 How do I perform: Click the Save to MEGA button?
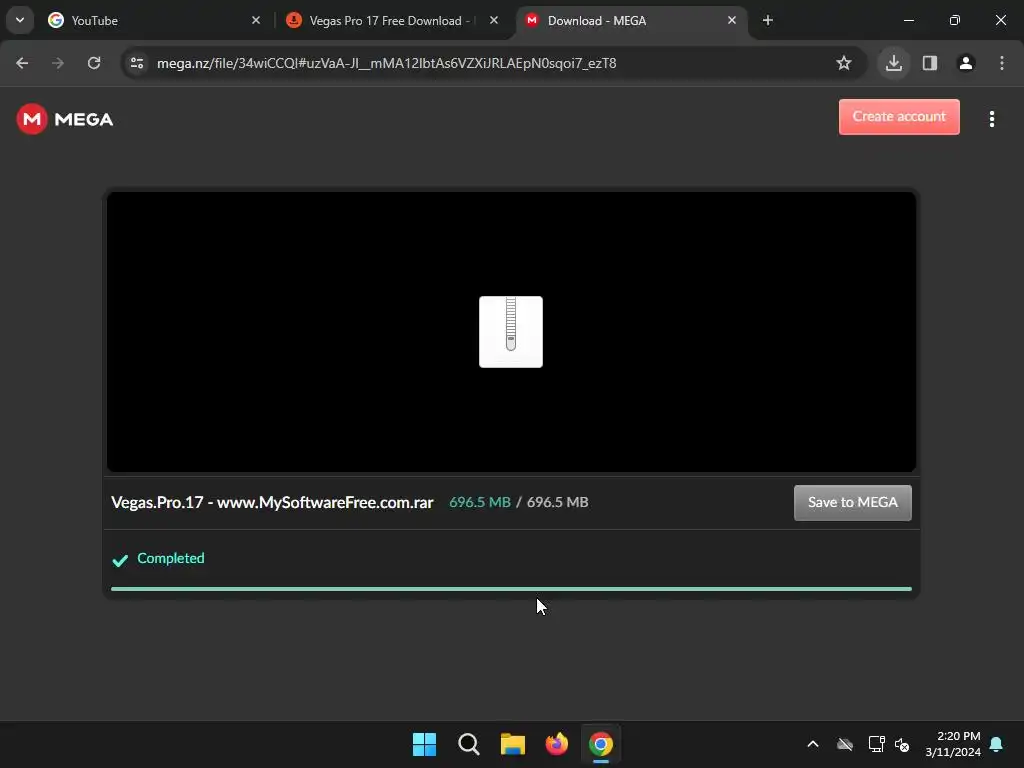click(852, 503)
